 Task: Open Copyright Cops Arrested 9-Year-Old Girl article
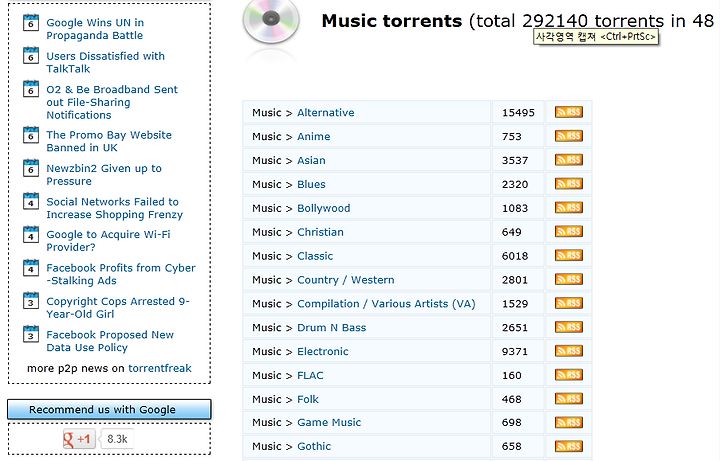[x=118, y=308]
